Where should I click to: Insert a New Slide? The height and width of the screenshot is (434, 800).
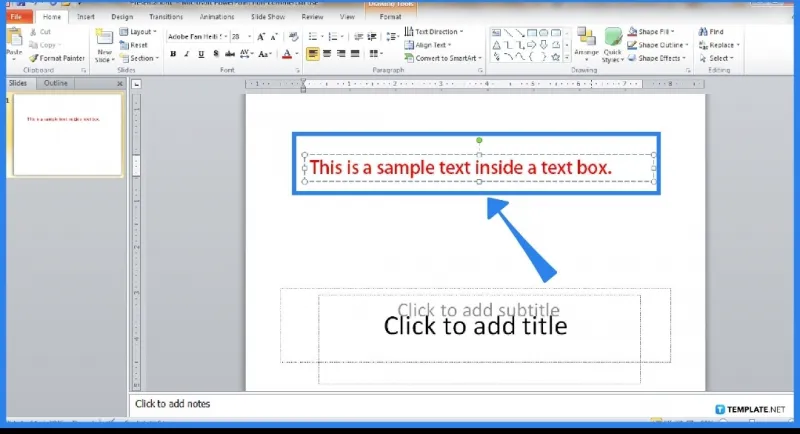click(x=104, y=46)
